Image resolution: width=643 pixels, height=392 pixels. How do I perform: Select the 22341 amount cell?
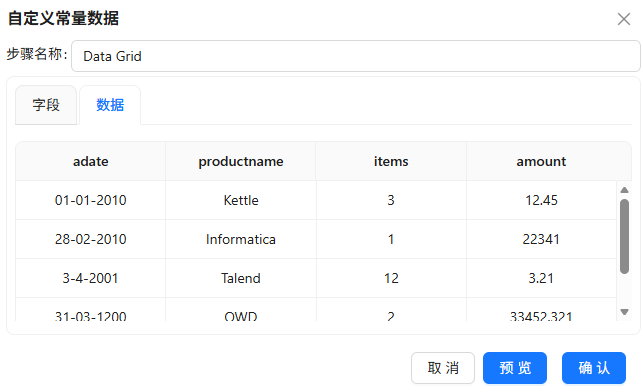pyautogui.click(x=541, y=239)
